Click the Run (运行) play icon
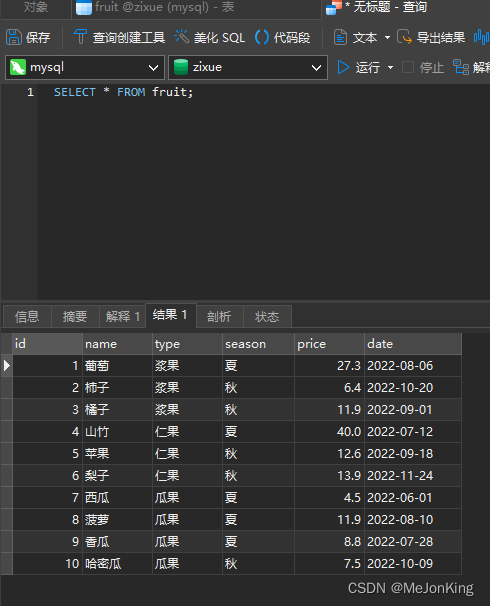The width and height of the screenshot is (490, 606). click(x=343, y=67)
